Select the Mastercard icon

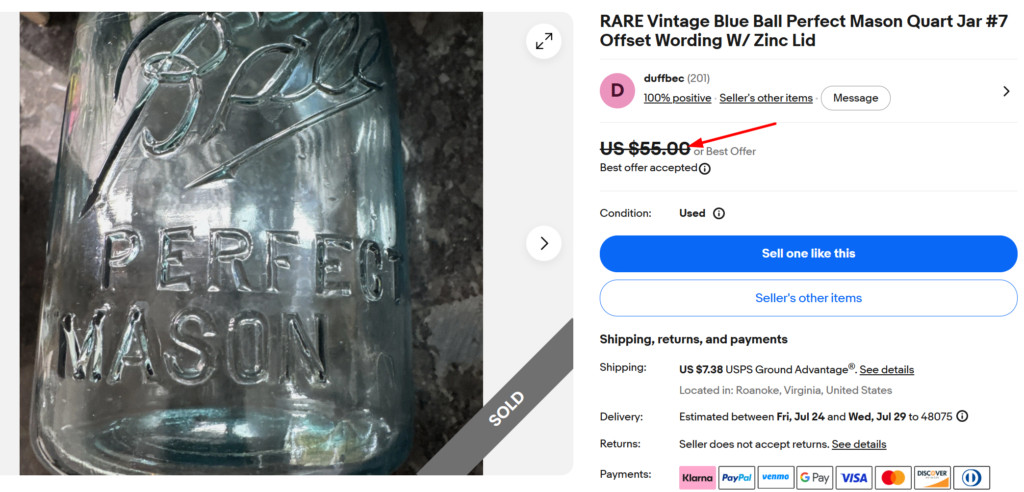click(893, 478)
